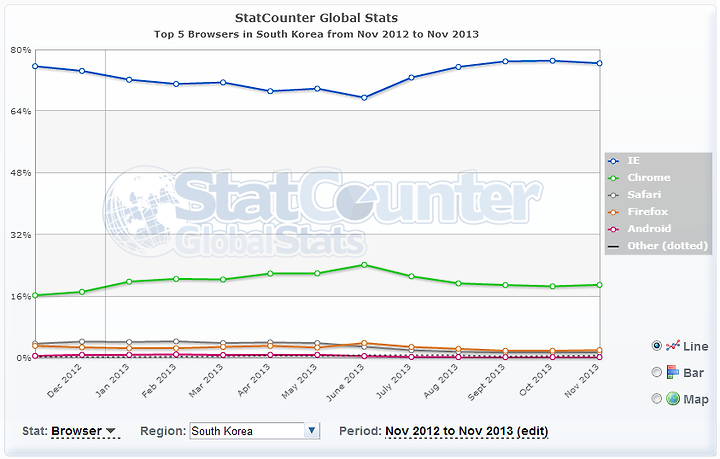Click the 'Mar 2013' axis label

click(x=206, y=381)
